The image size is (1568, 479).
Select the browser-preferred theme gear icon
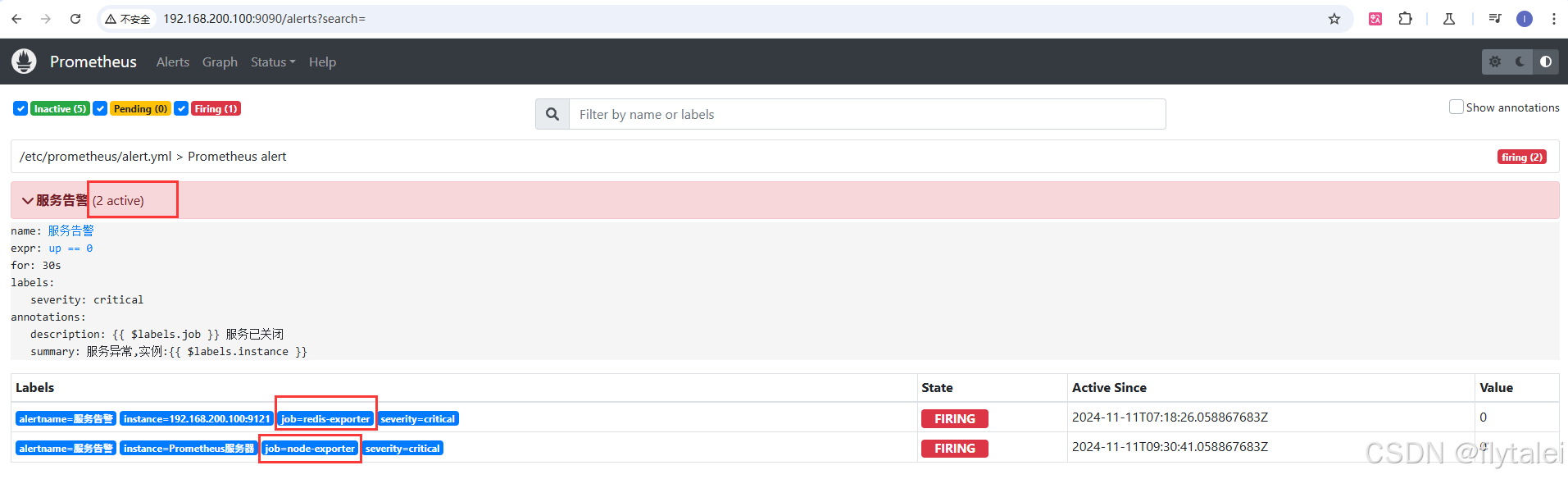(x=1495, y=62)
